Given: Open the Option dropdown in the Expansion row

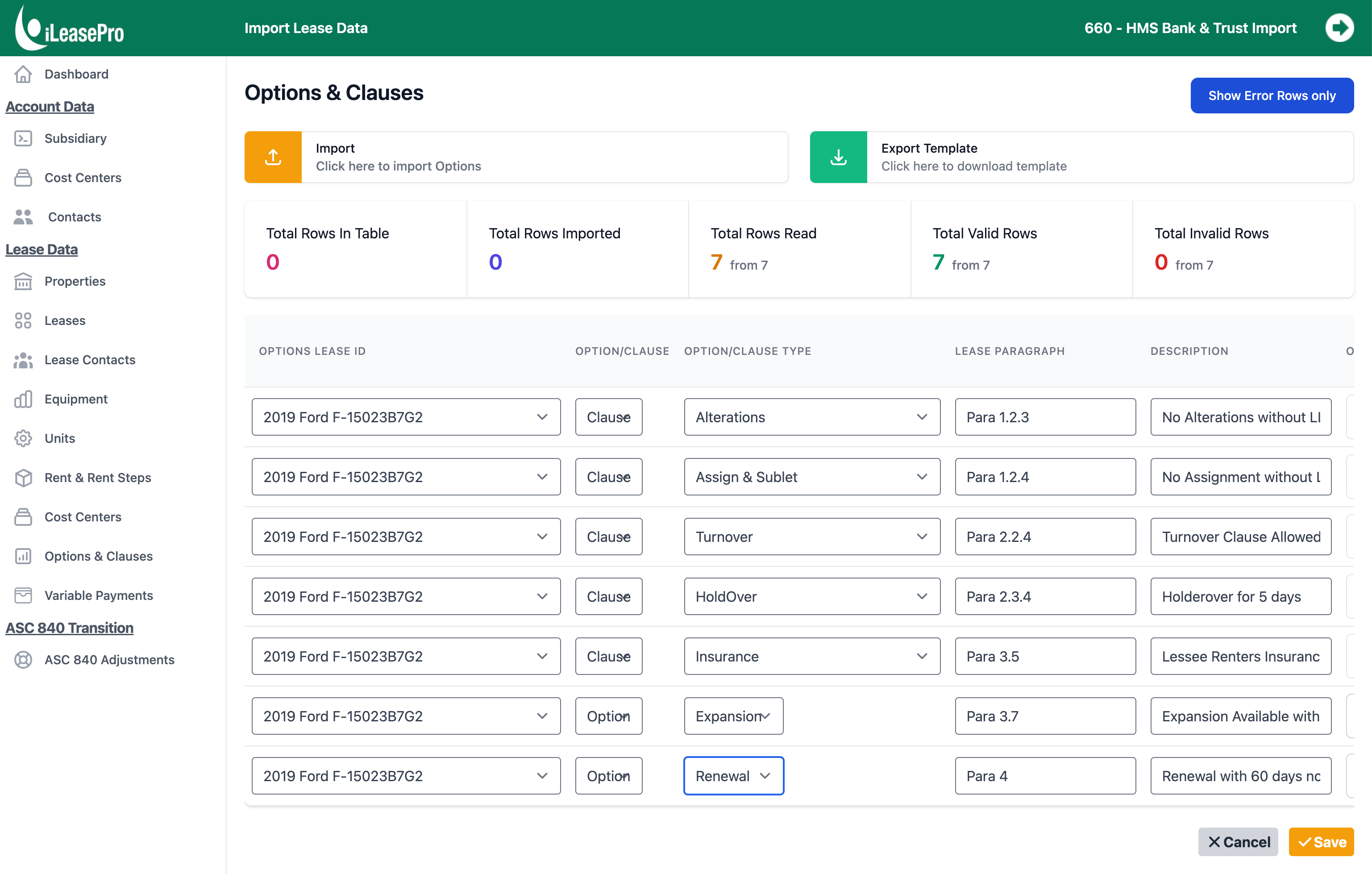Looking at the screenshot, I should (608, 716).
